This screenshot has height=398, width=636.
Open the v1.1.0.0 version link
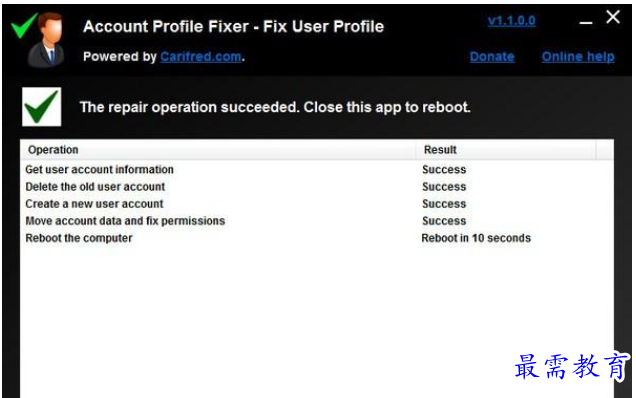511,21
